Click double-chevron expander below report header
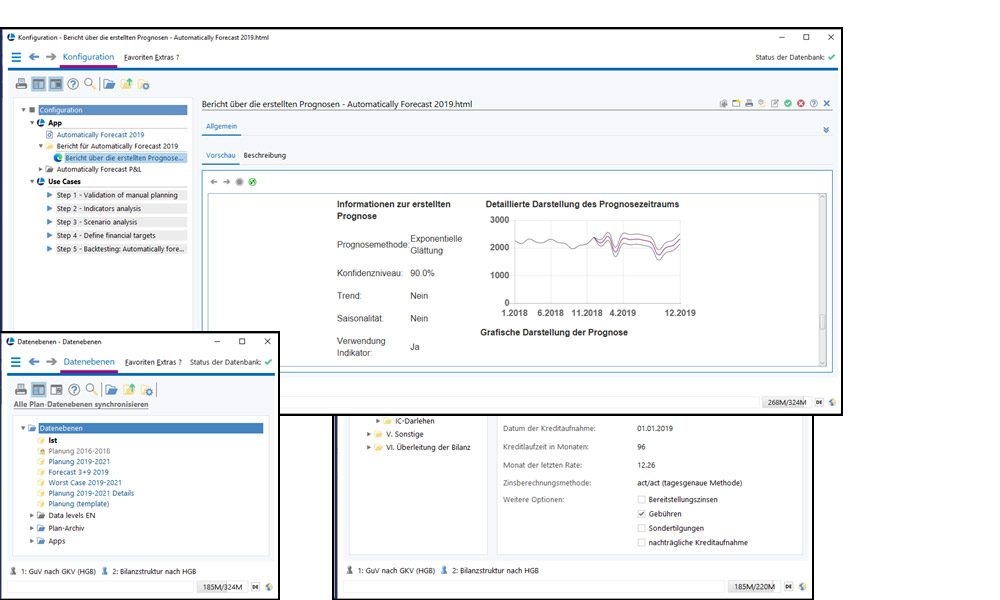The image size is (1000, 600). tap(826, 130)
